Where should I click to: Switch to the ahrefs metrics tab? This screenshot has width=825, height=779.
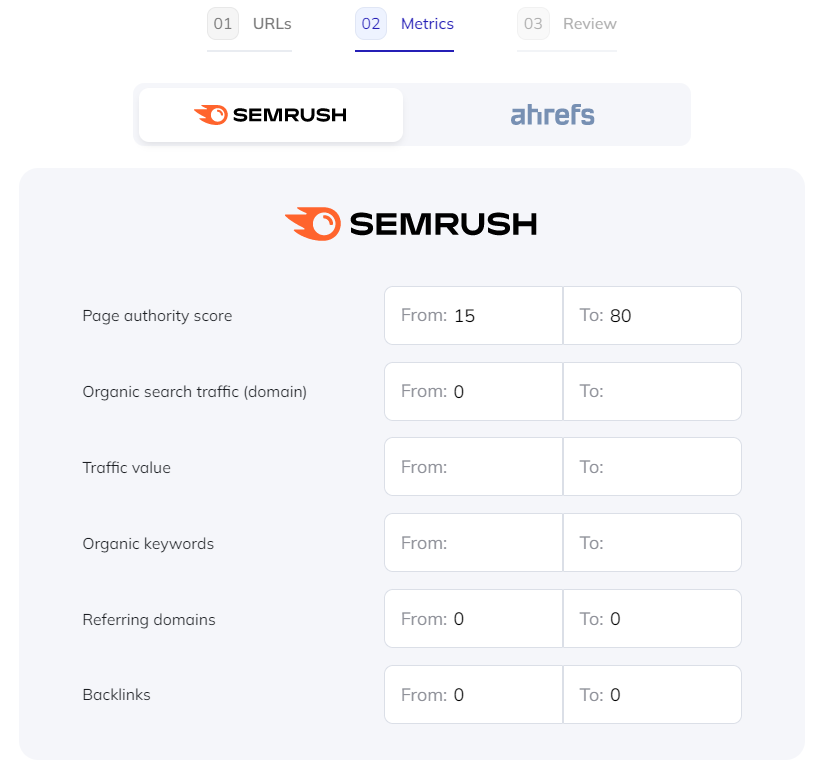tap(552, 115)
